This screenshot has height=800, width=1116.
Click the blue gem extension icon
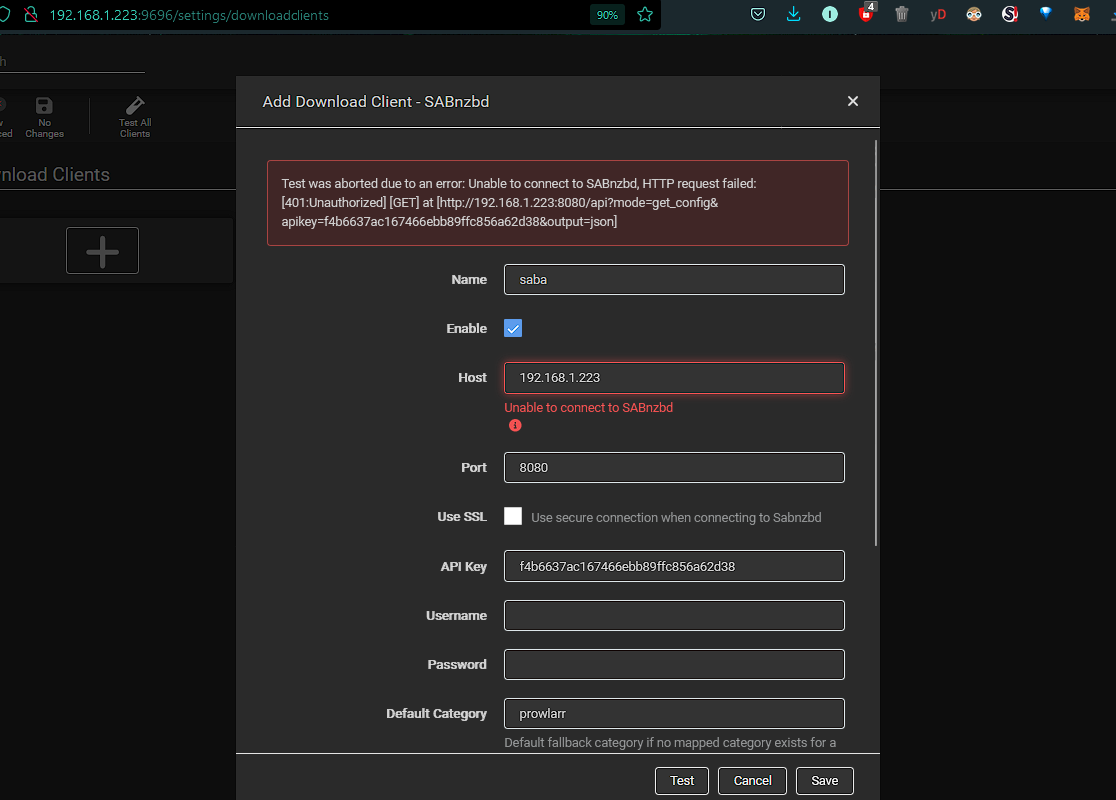pos(1046,13)
